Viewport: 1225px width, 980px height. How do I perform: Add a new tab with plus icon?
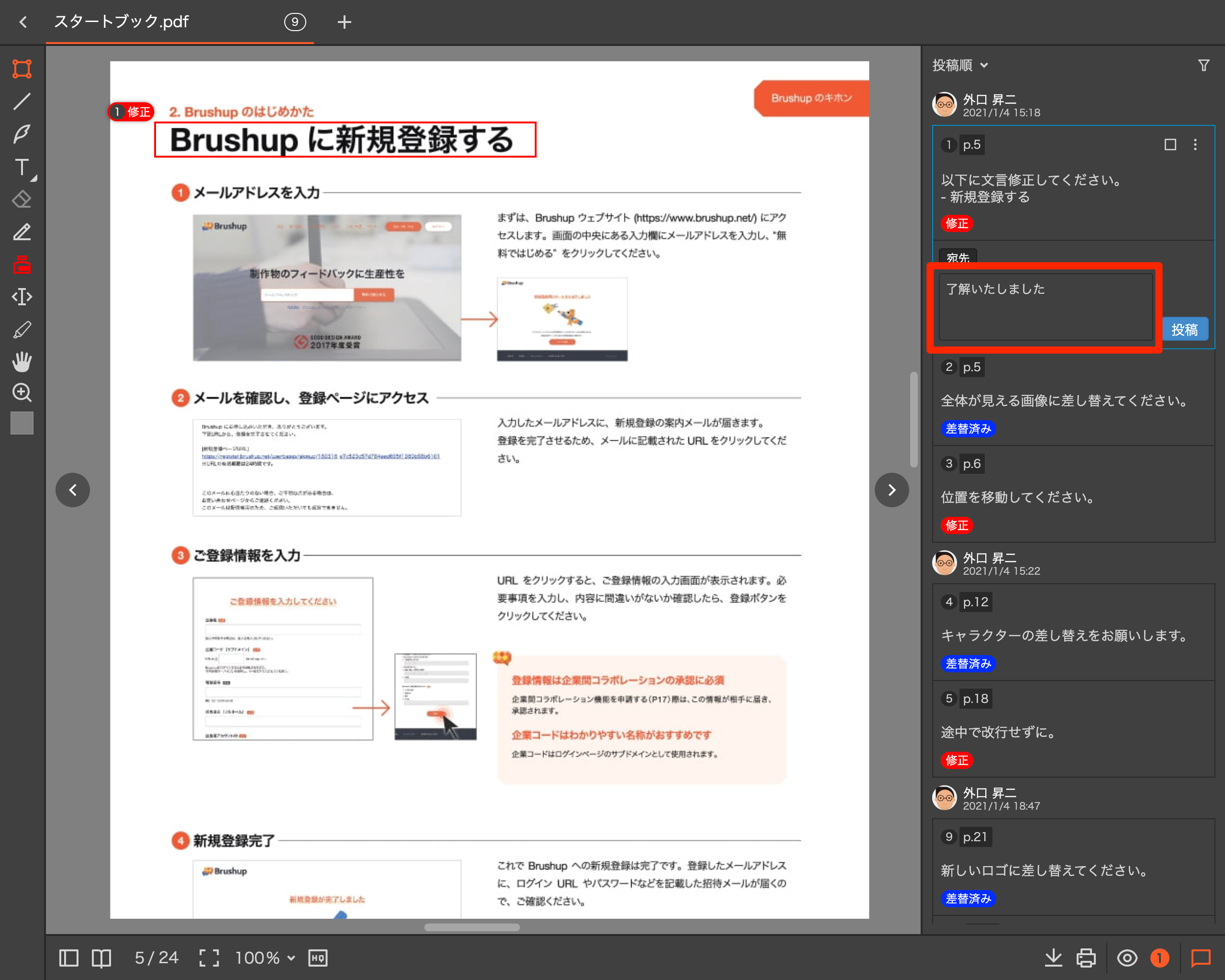(x=345, y=22)
